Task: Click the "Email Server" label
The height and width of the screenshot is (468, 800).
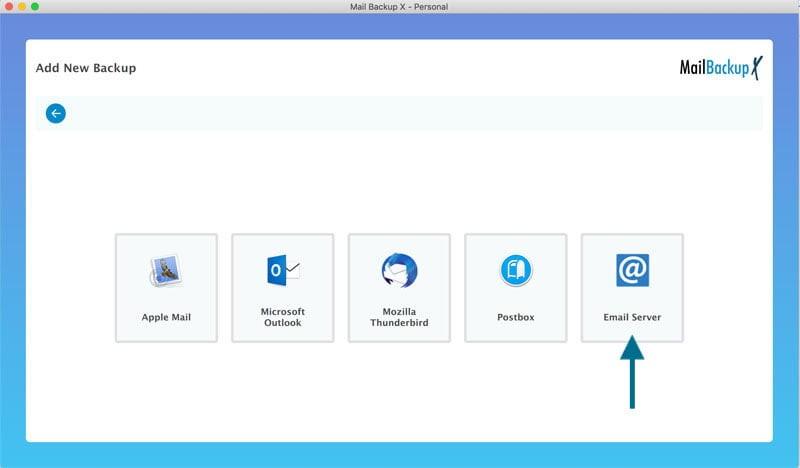Action: coord(632,317)
